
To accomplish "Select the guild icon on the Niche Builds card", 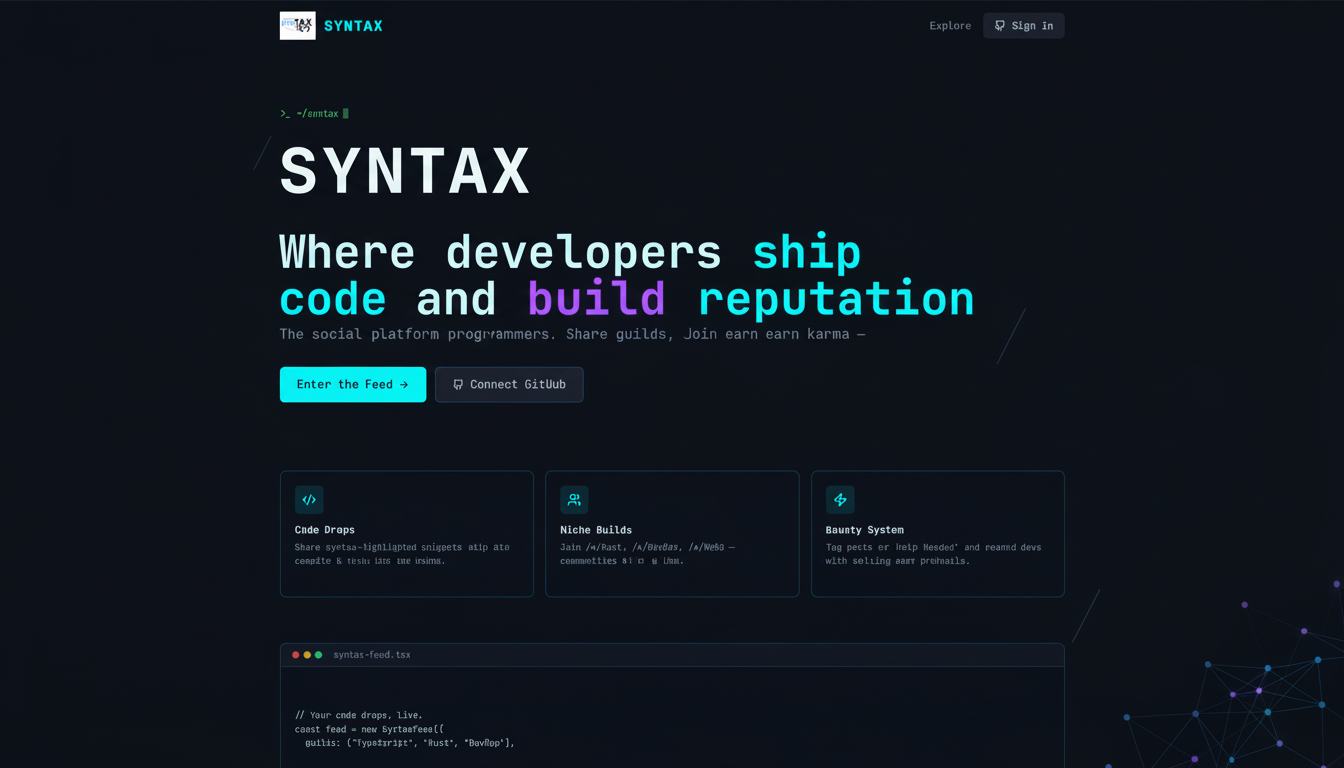I will (574, 500).
